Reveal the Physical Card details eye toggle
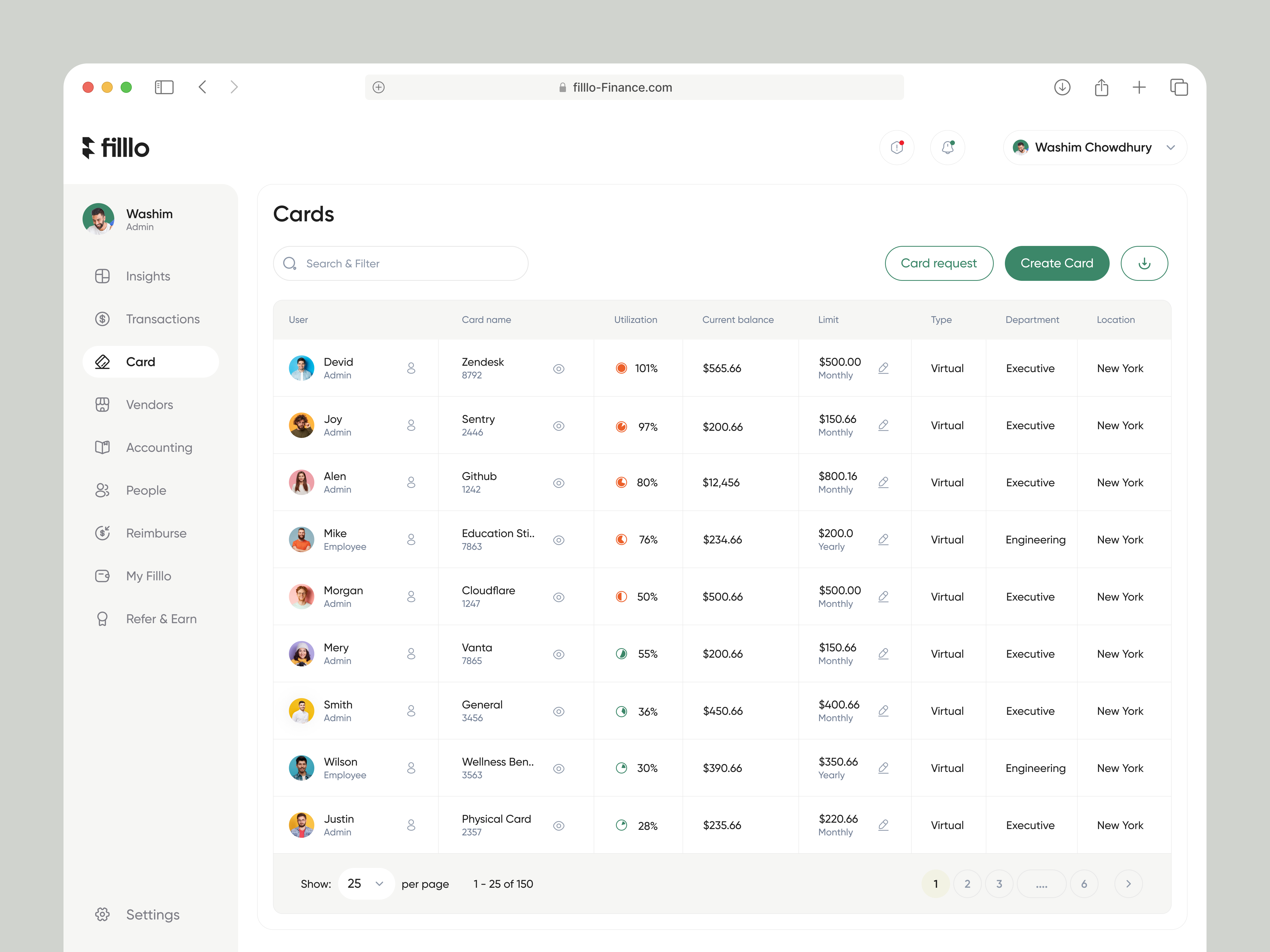The height and width of the screenshot is (952, 1270). (x=559, y=826)
